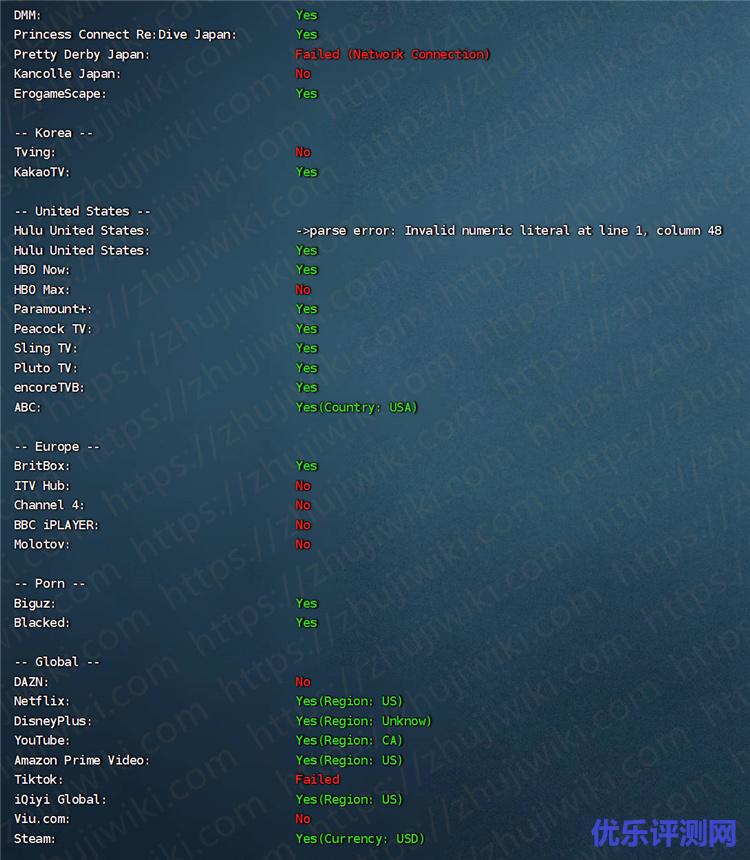Viewport: 750px width, 860px height.
Task: Click 'Yes(Country: USA)' result
Action: pos(357,408)
